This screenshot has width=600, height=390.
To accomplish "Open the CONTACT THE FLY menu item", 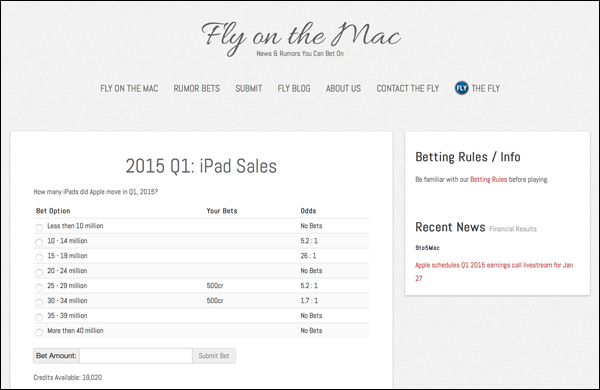I will coord(408,88).
